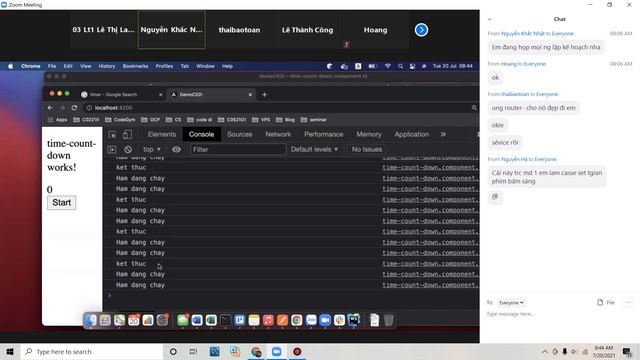Open Slack from the Mac dock
Image resolution: width=640 pixels, height=360 pixels.
coord(340,320)
